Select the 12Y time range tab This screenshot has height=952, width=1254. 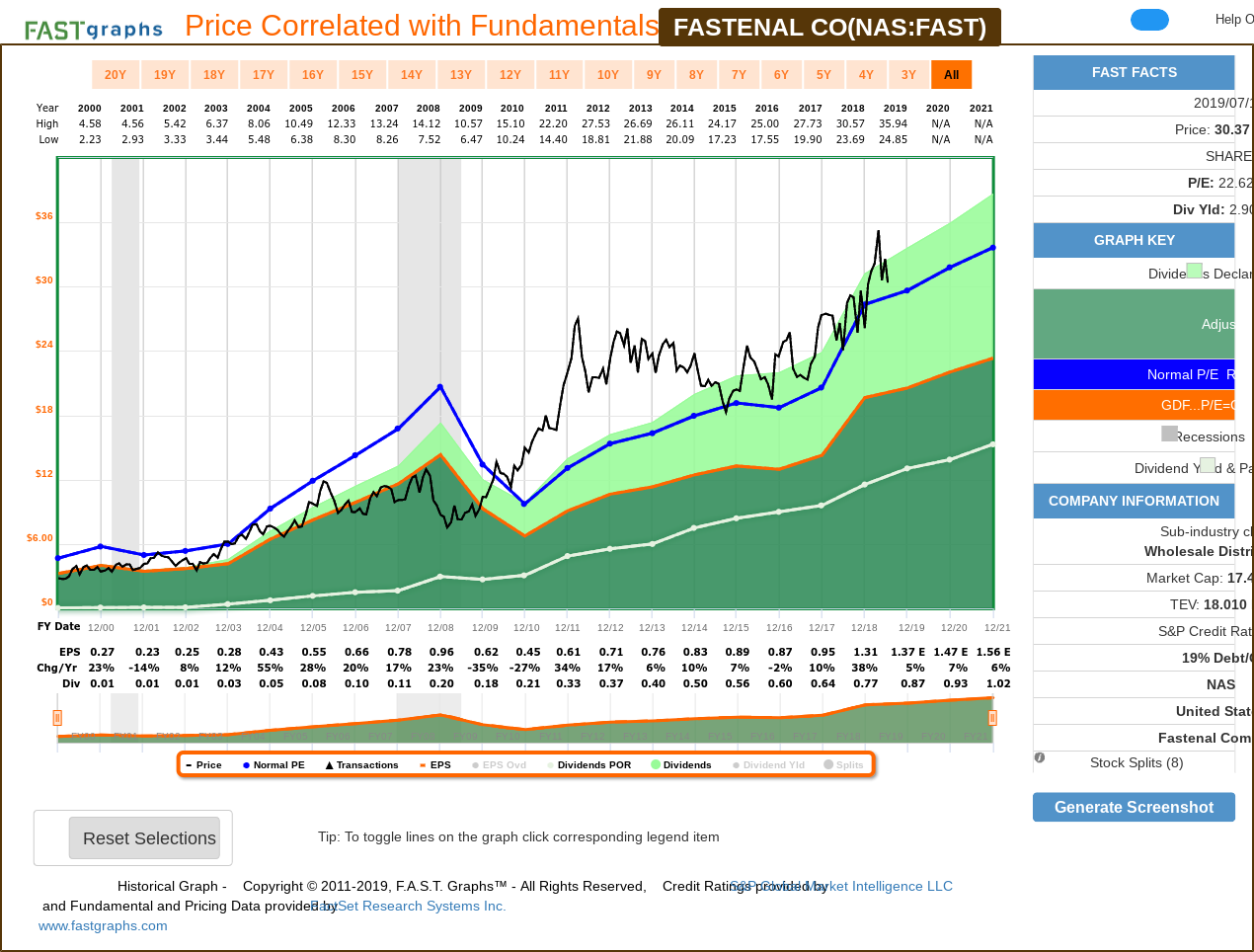pos(510,75)
